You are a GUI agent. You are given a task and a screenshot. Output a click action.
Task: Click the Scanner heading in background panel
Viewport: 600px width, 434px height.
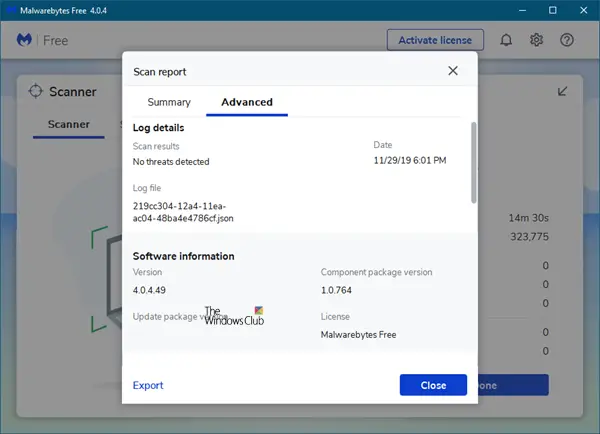73,92
